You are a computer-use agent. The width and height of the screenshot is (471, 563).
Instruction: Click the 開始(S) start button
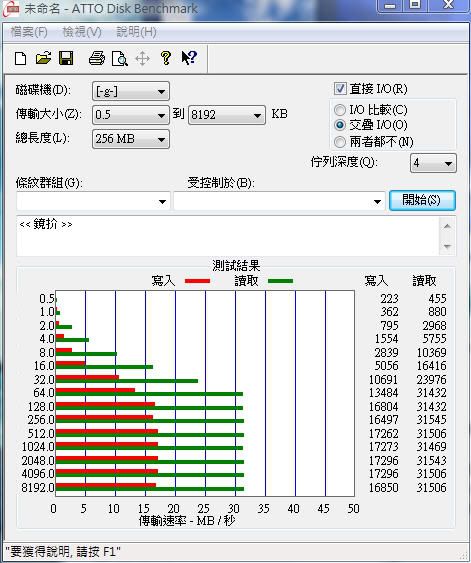click(422, 200)
